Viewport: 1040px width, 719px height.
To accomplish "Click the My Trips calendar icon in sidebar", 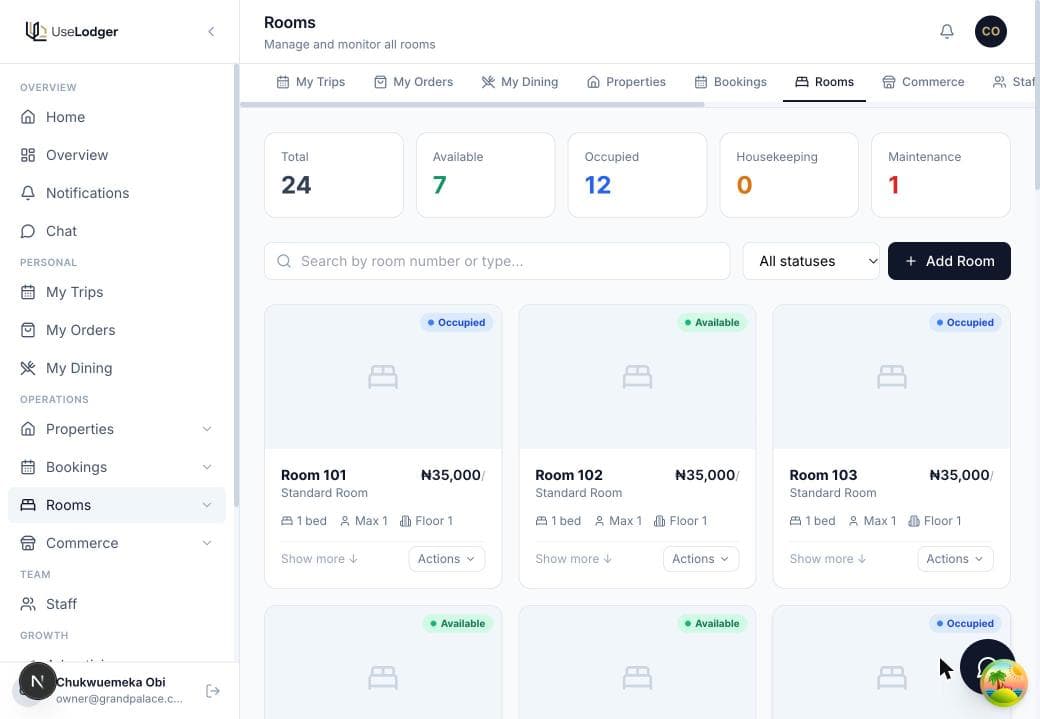I will pos(28,293).
